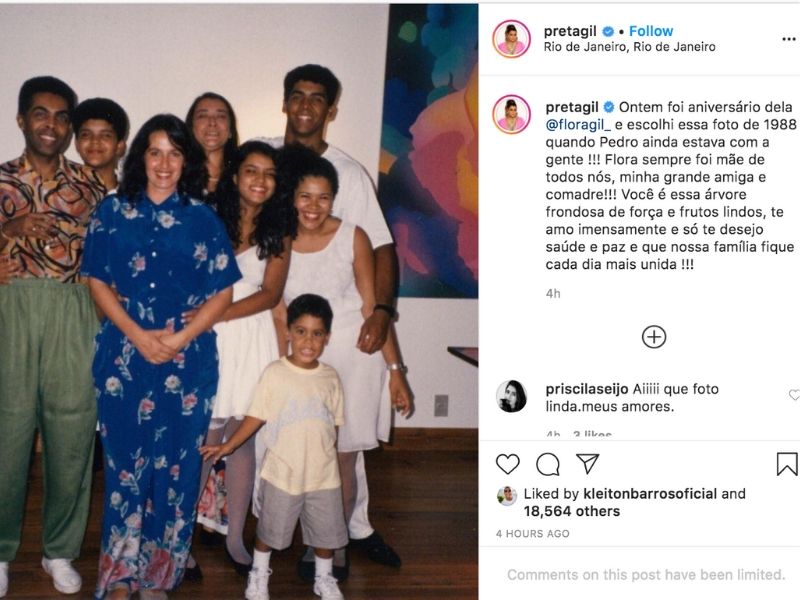Click the Follow link beside pretagil
The width and height of the screenshot is (800, 600).
(651, 31)
